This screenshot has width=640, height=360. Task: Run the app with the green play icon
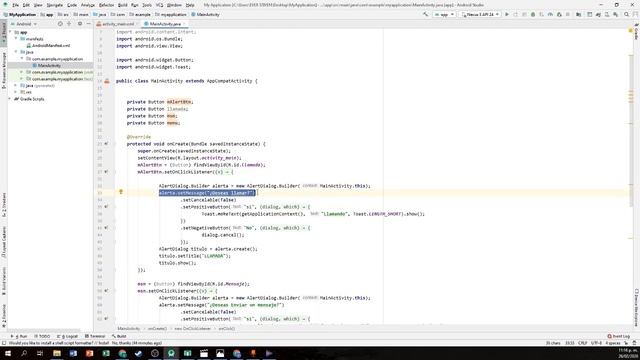tap(507, 14)
